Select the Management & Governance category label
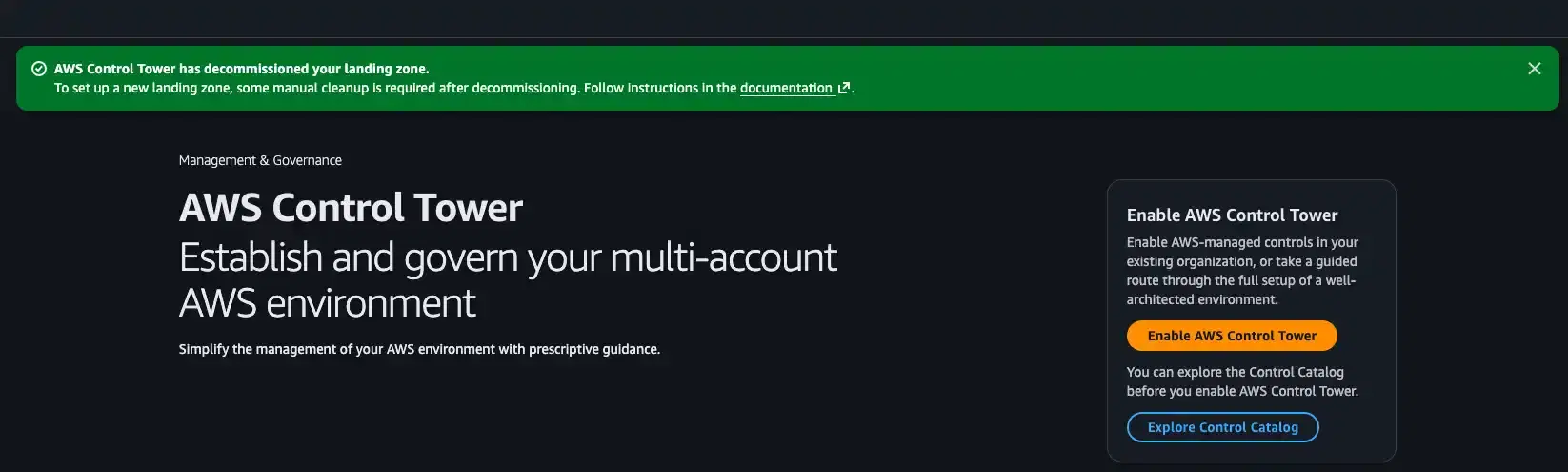1568x472 pixels. pyautogui.click(x=260, y=160)
